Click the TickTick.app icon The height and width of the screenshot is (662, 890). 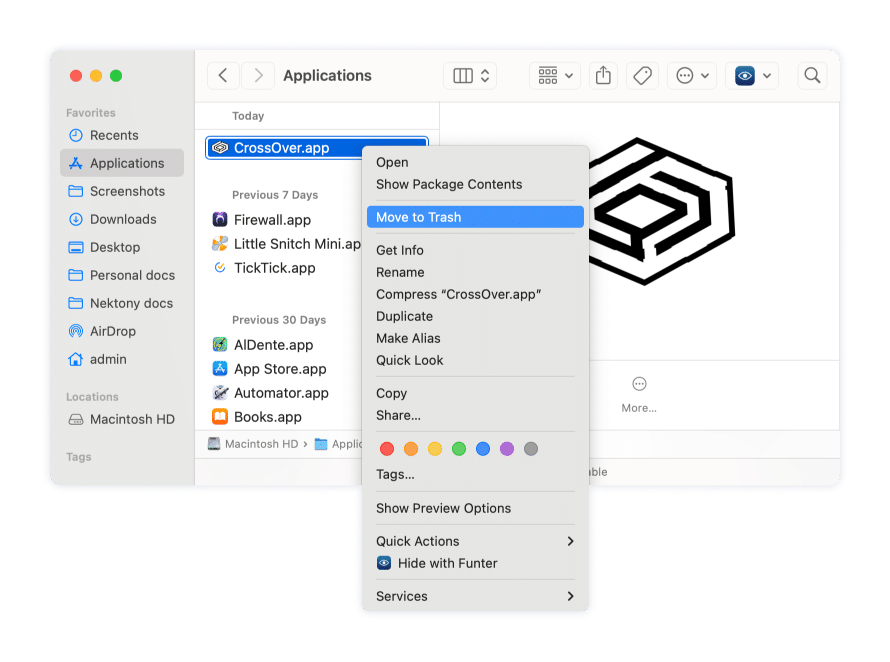point(220,267)
